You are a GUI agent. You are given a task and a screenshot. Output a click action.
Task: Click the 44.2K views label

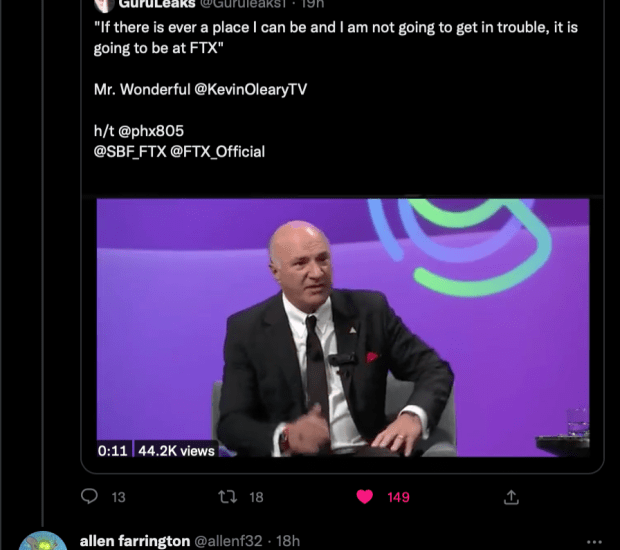click(176, 450)
